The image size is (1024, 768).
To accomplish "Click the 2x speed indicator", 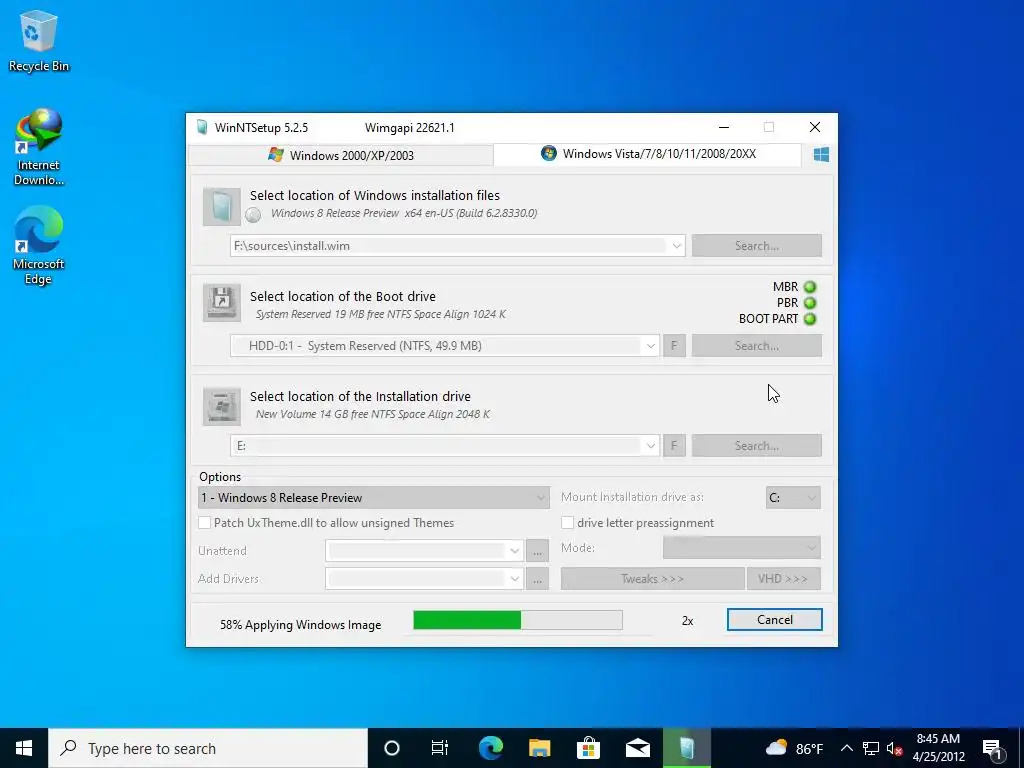I will [687, 621].
